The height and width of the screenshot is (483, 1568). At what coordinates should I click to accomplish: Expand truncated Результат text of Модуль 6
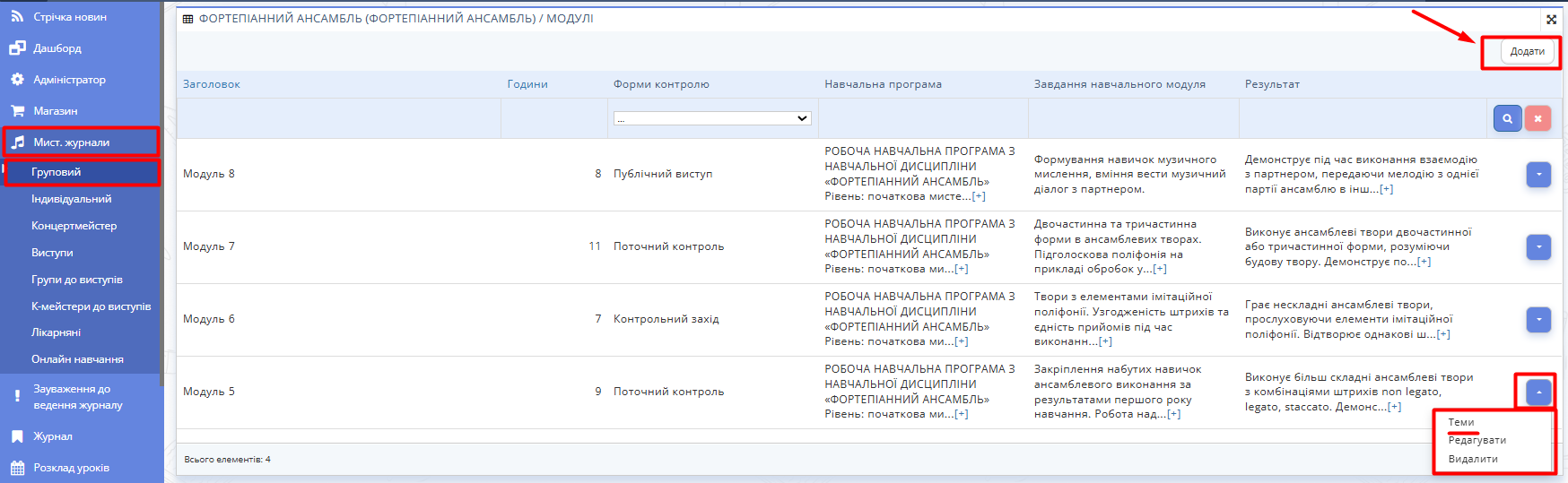point(1443,334)
